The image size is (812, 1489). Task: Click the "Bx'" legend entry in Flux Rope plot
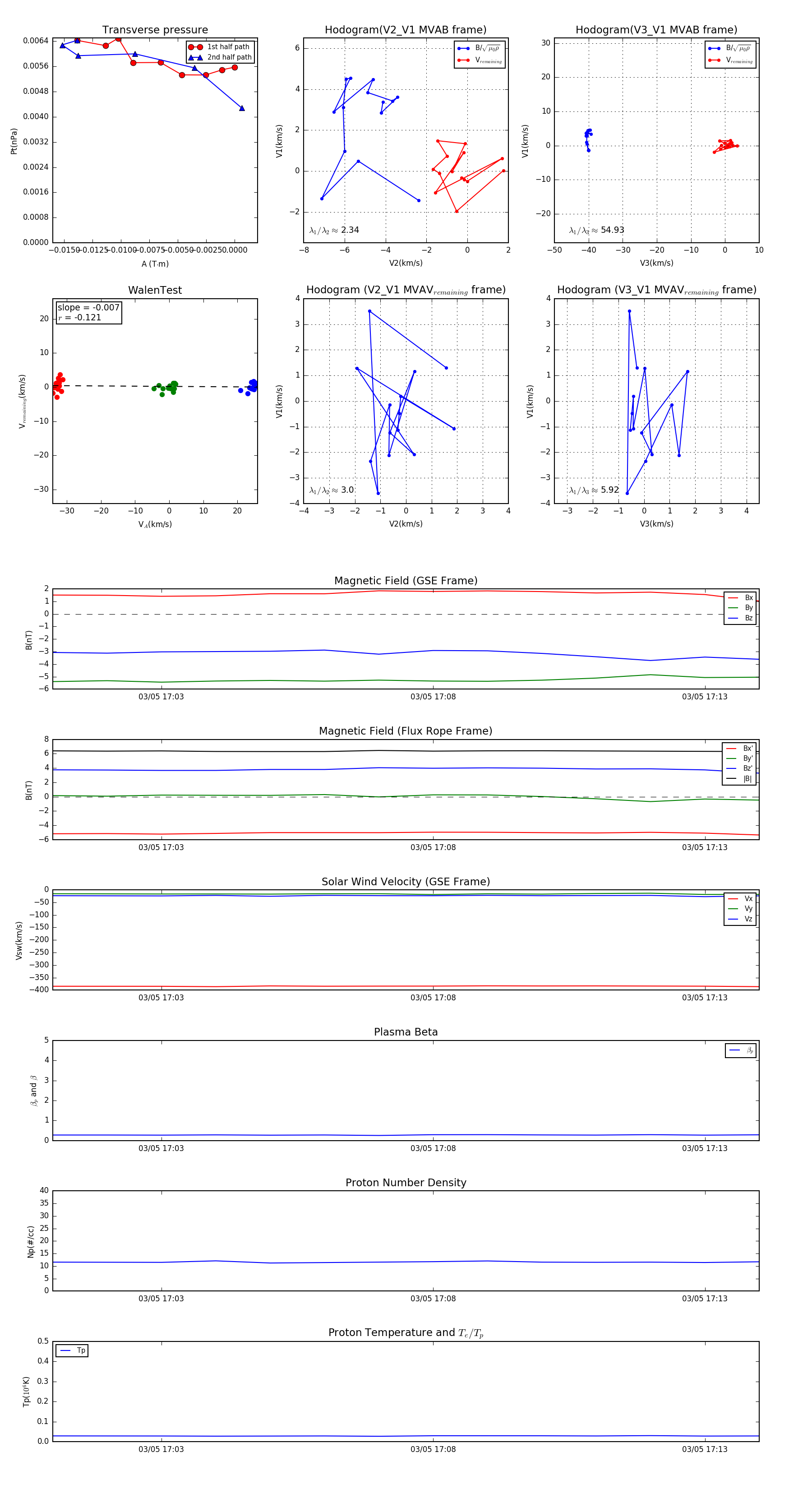tap(740, 748)
